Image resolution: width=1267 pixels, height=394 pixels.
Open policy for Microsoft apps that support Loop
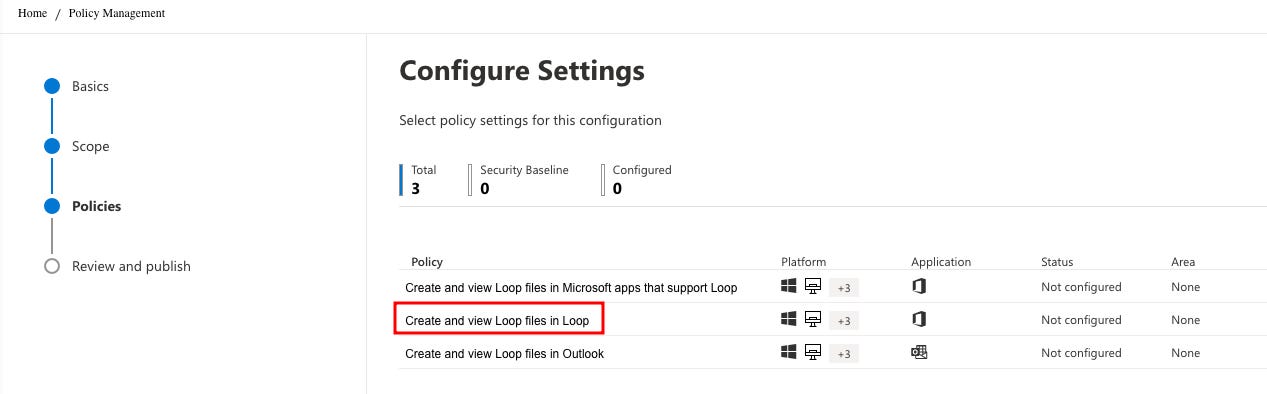[x=571, y=288]
